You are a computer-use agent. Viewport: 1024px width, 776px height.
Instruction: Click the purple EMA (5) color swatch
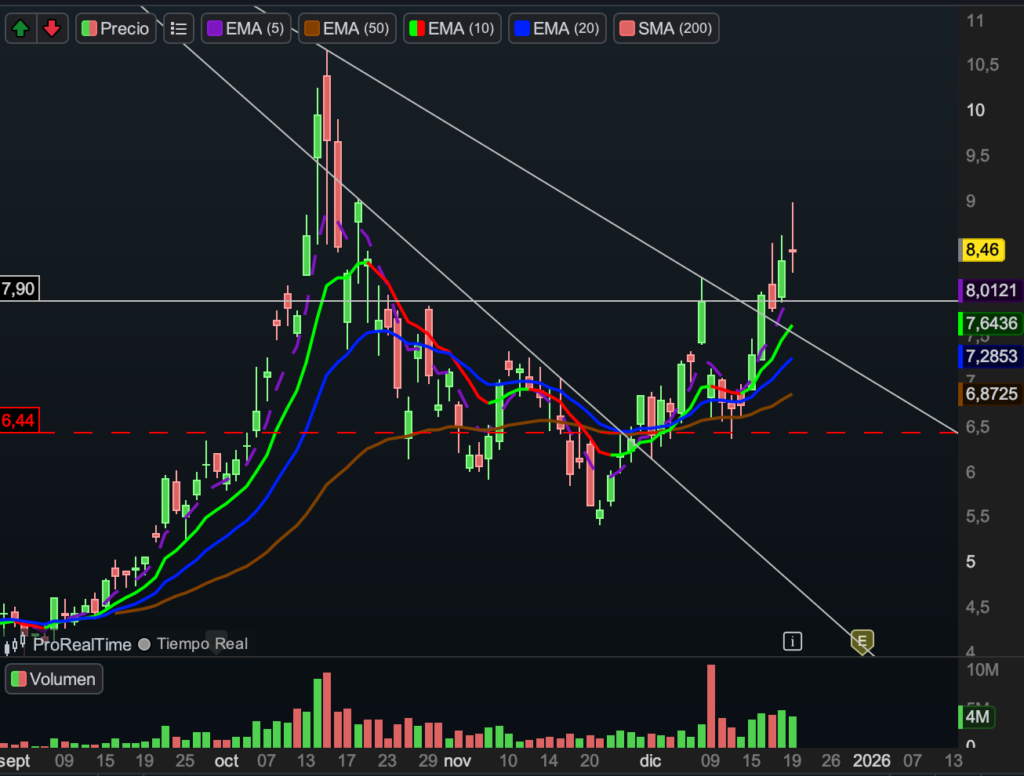point(214,29)
